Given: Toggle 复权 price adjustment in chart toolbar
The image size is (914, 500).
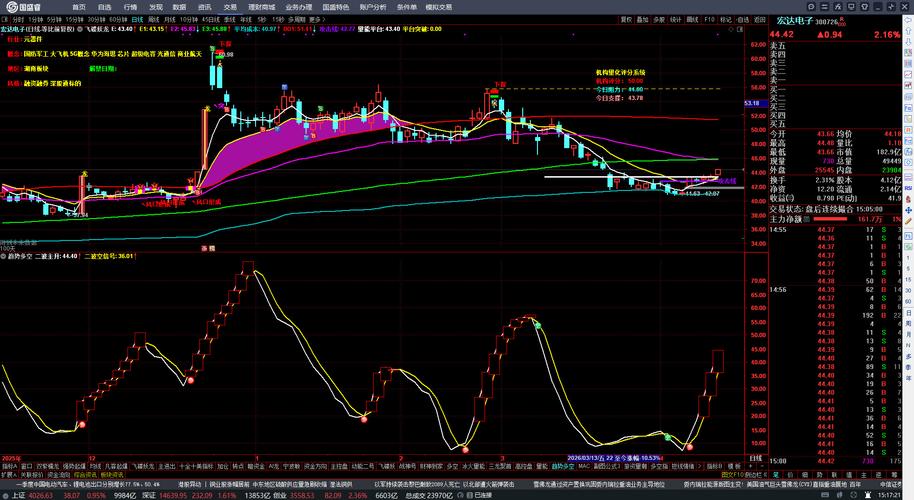Looking at the screenshot, I should (x=627, y=19).
